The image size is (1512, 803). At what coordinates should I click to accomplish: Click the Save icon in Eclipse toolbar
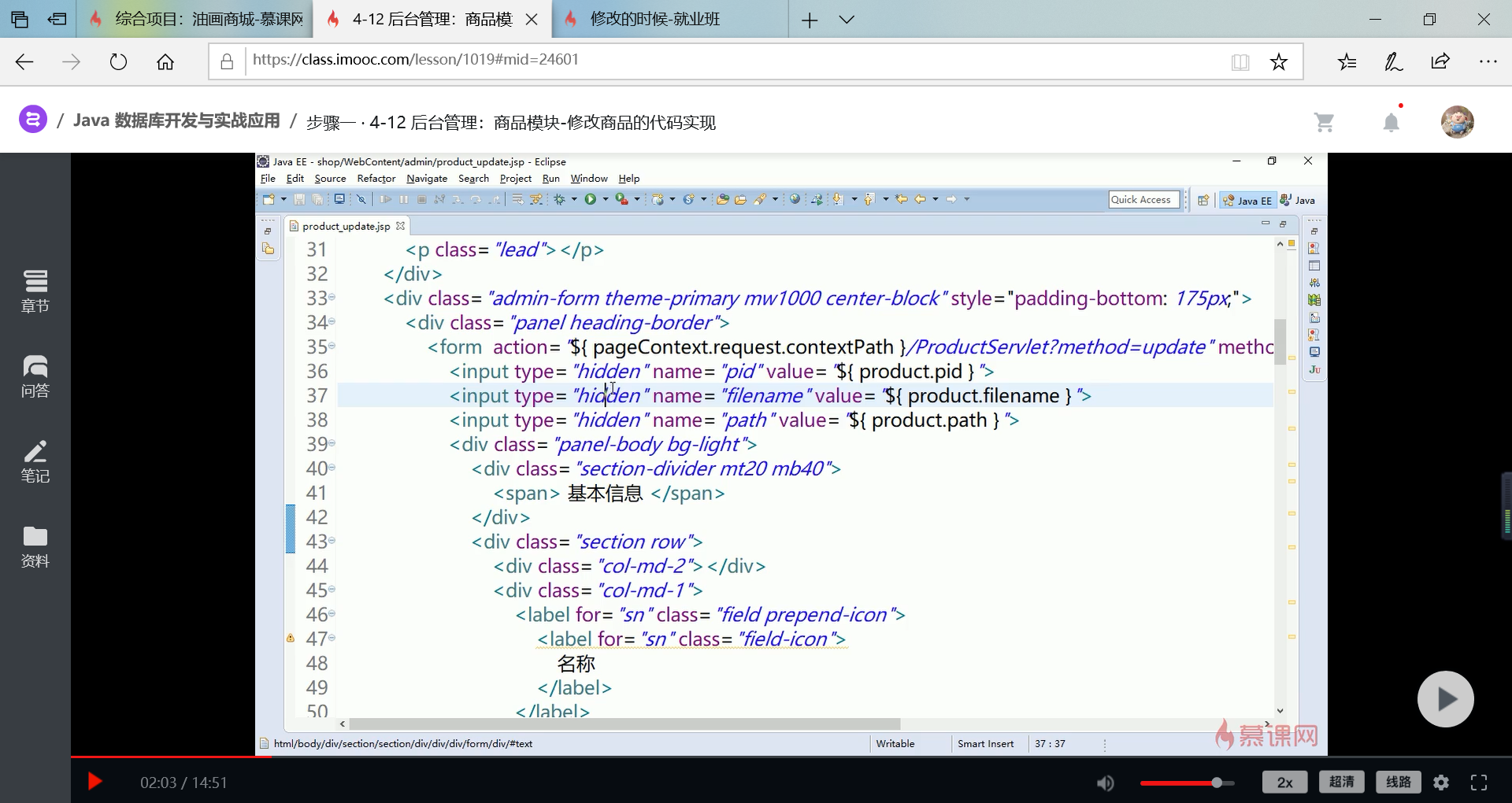tap(299, 199)
